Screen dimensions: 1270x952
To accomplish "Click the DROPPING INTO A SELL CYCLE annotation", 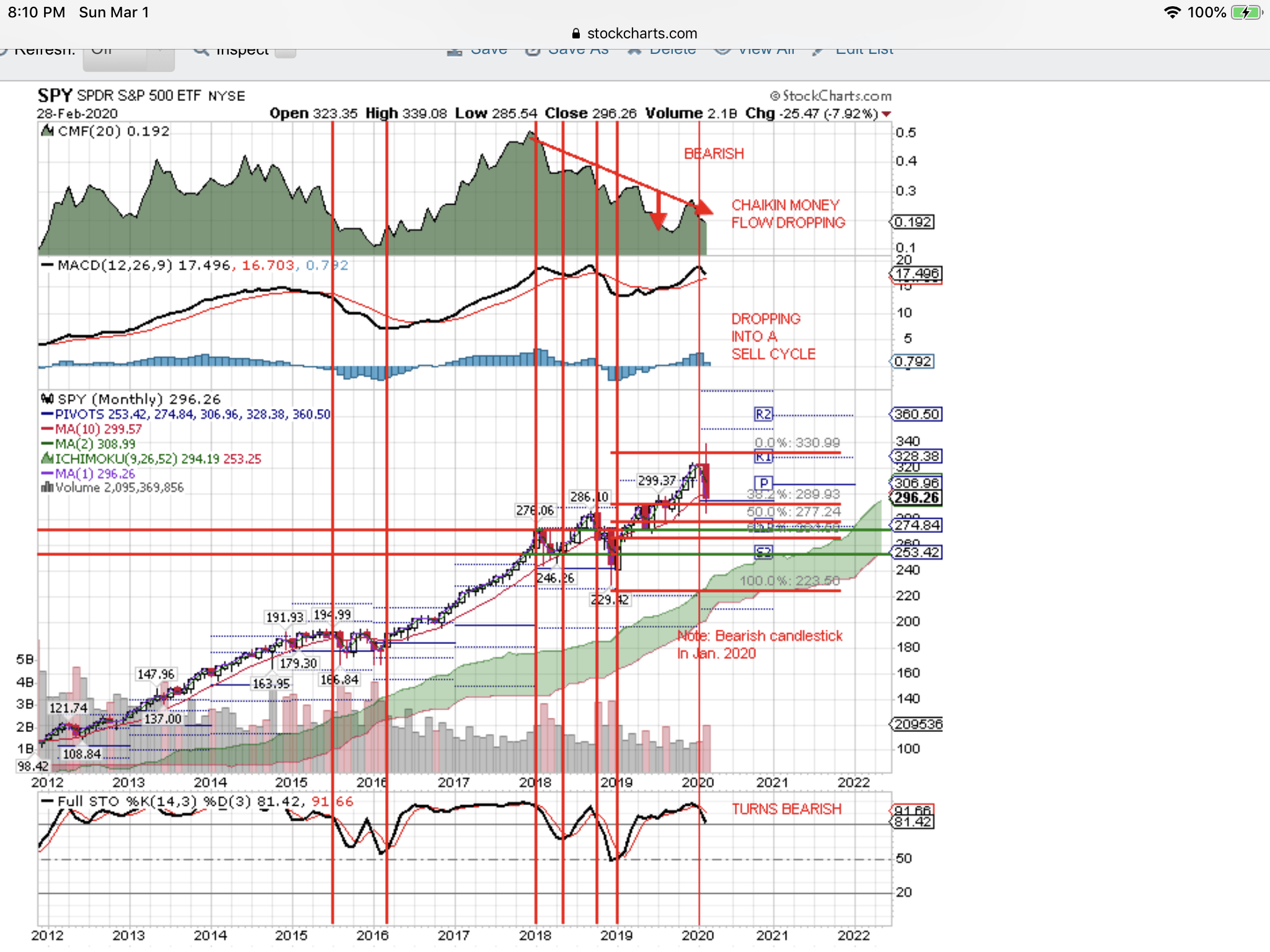I will coord(773,337).
